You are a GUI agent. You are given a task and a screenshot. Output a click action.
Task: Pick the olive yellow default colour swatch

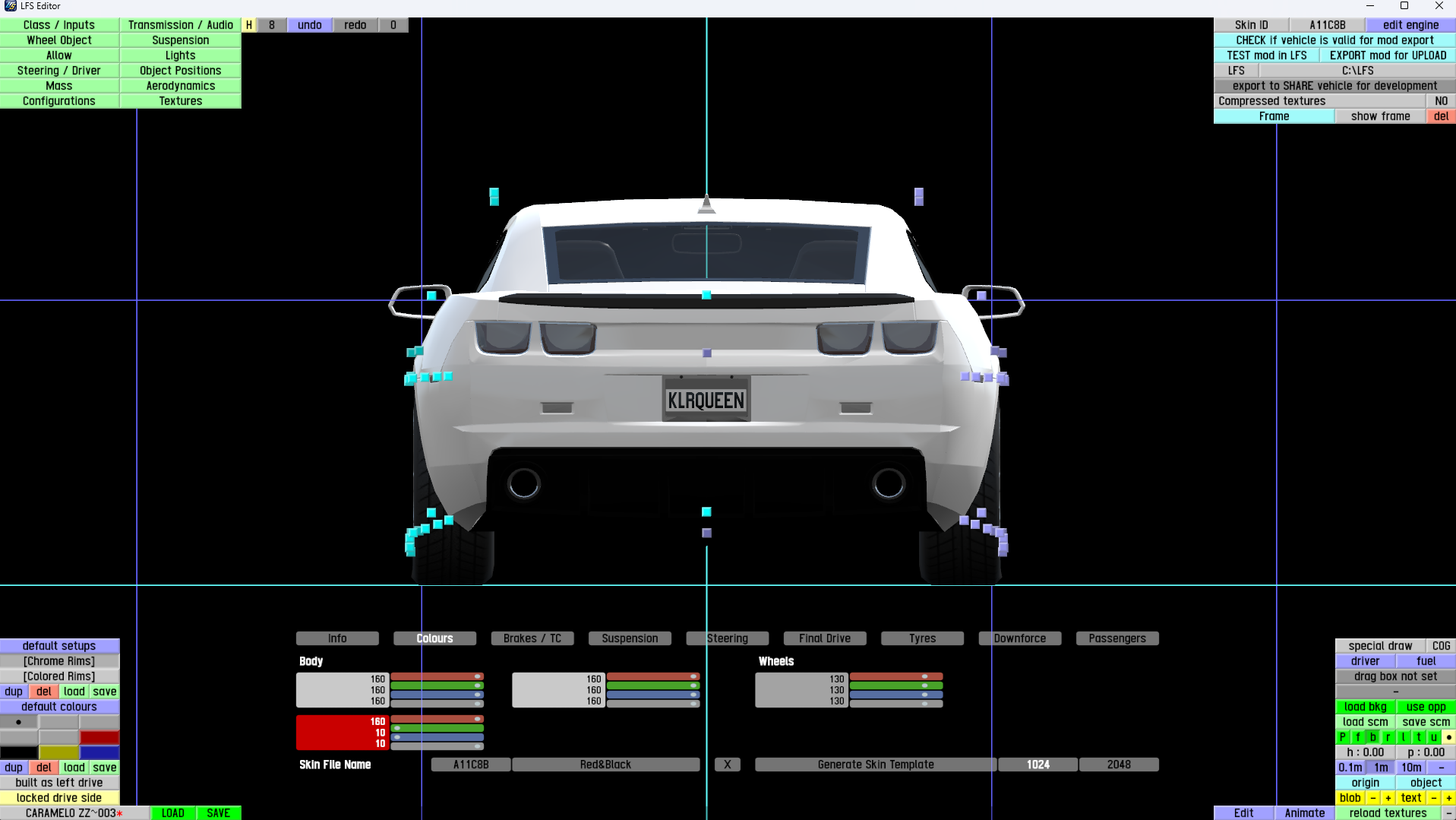59,752
